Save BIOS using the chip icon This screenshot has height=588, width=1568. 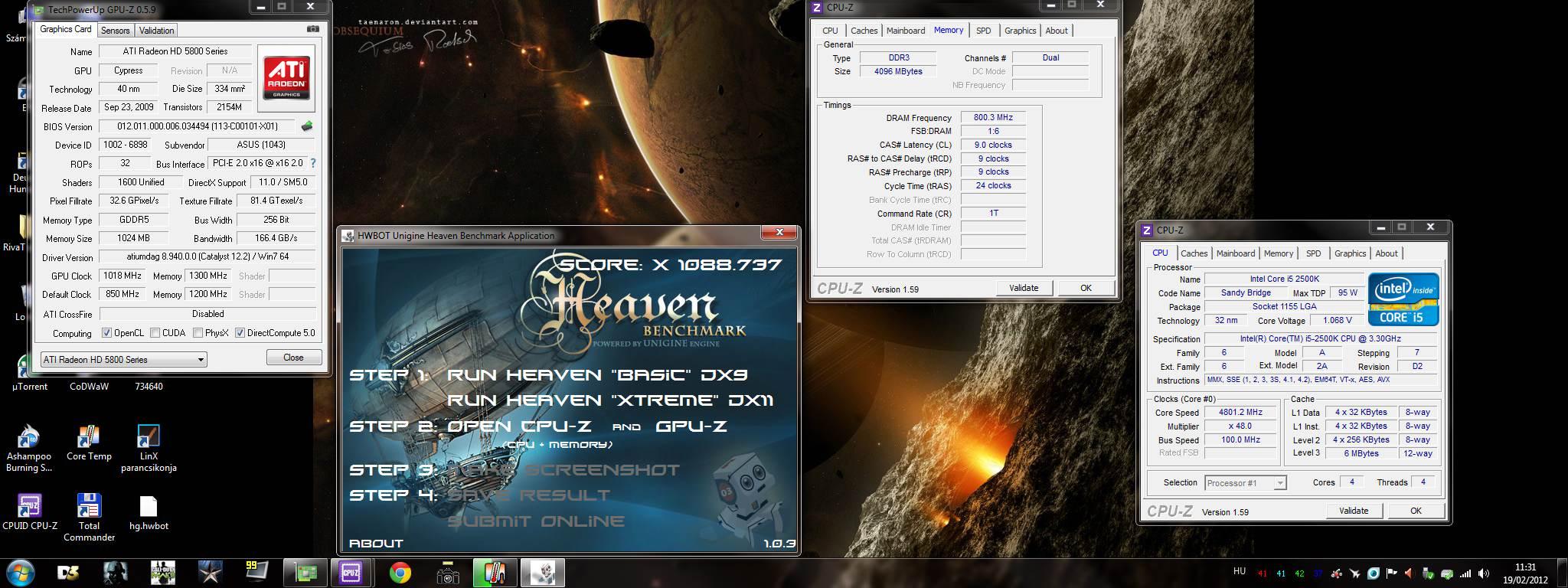[x=307, y=126]
